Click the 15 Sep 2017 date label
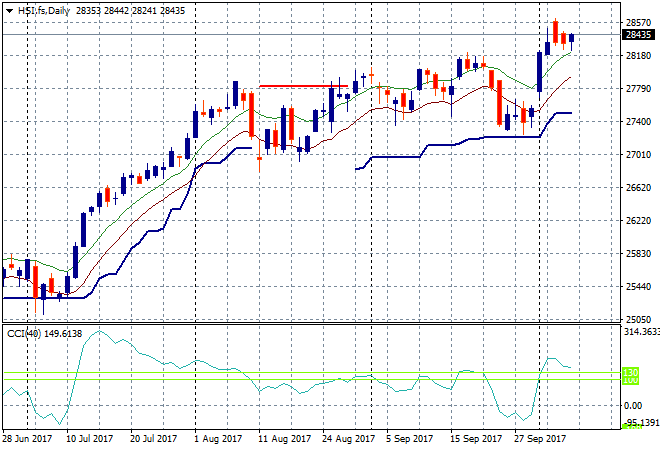The height and width of the screenshot is (450, 660). [476, 439]
